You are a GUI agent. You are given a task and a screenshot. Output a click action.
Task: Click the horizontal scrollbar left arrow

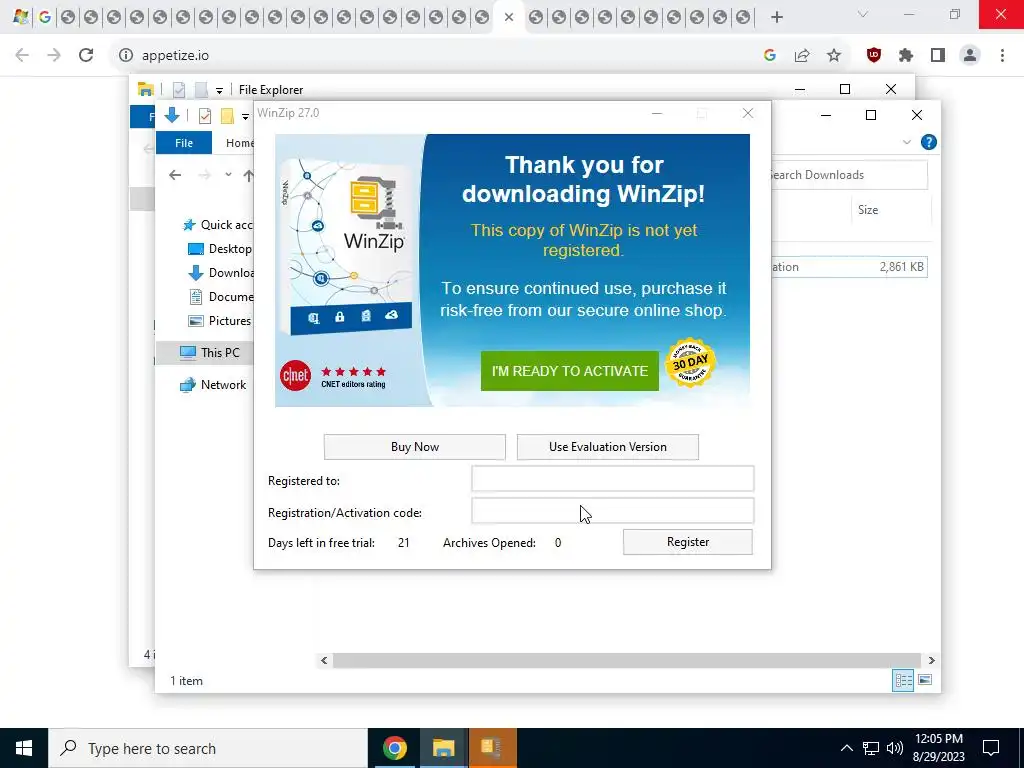(324, 660)
